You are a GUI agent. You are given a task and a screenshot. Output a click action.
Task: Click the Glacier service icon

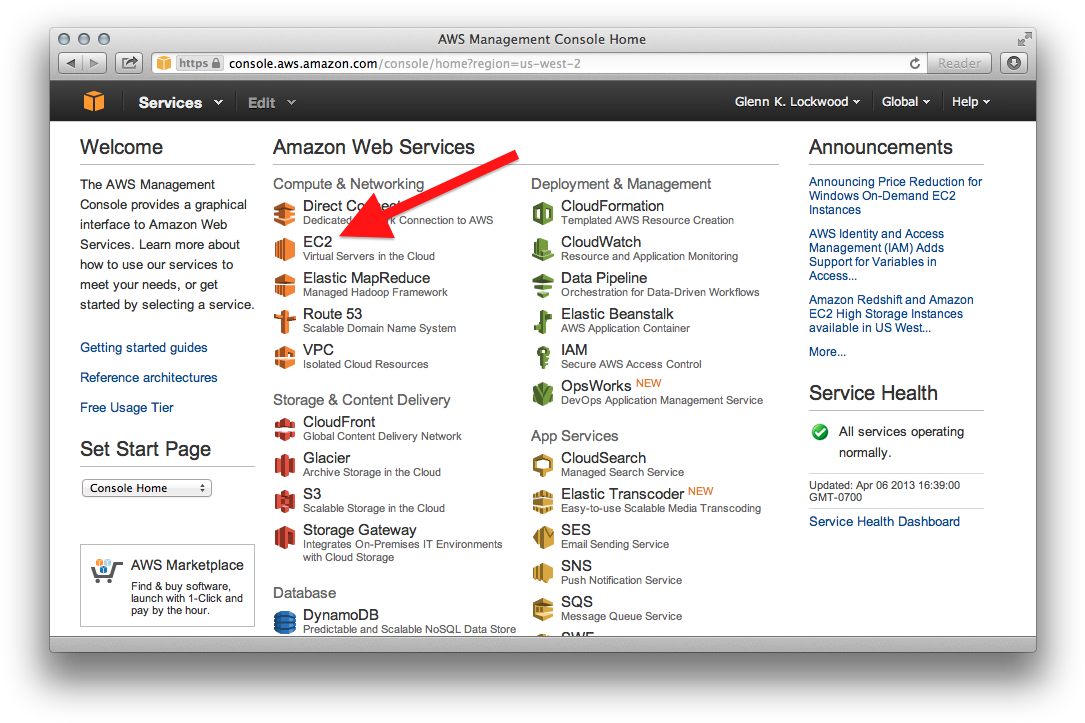click(285, 465)
